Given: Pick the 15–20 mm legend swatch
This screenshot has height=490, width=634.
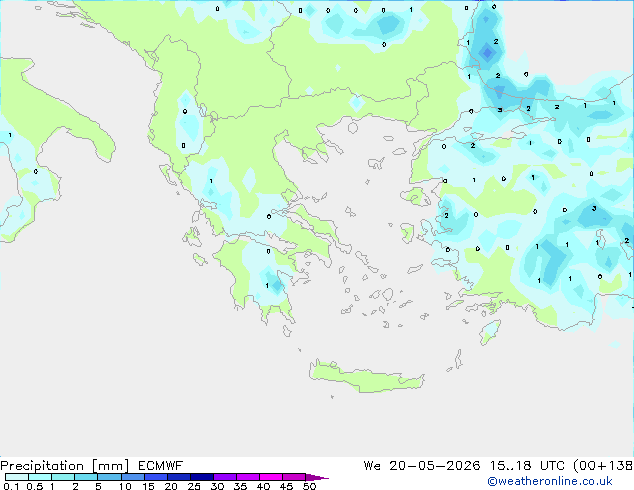Looking at the screenshot, I should tap(156, 477).
